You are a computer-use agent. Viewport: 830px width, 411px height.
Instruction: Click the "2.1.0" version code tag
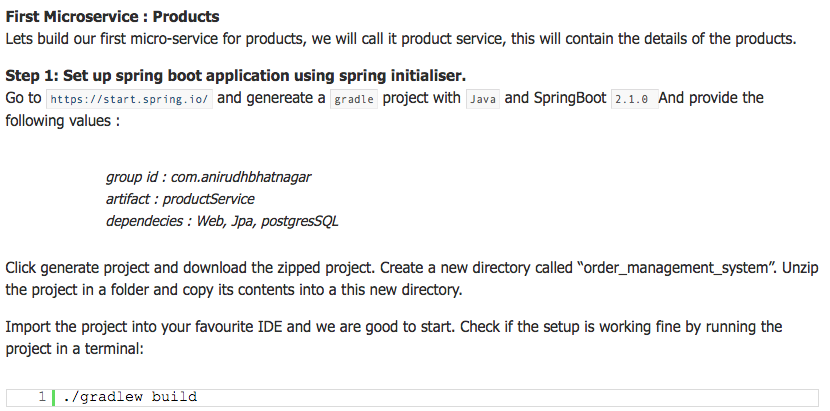(632, 100)
